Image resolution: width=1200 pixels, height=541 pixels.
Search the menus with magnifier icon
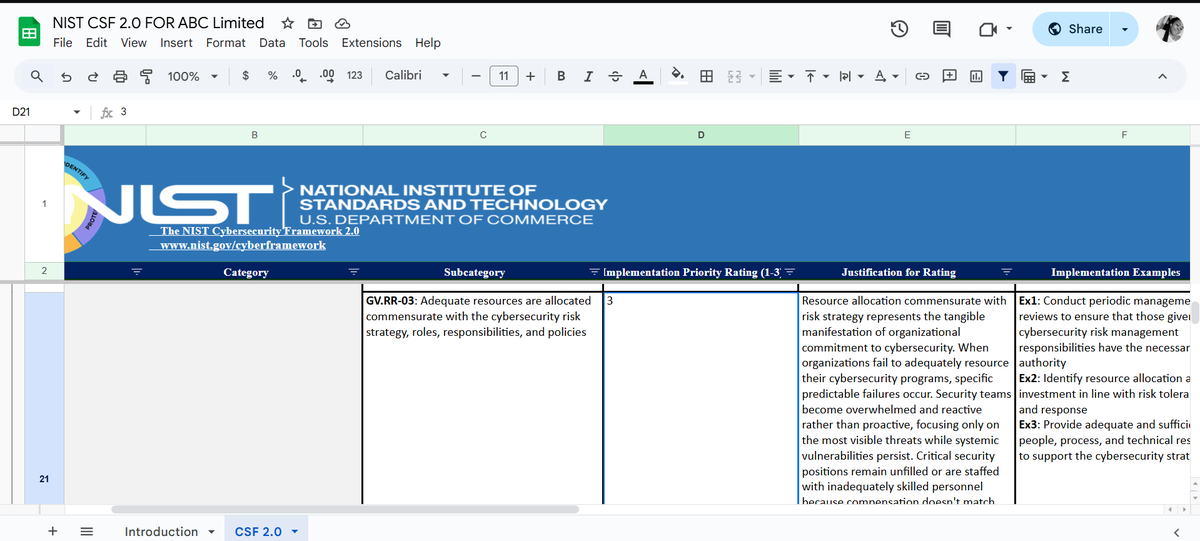(x=37, y=76)
